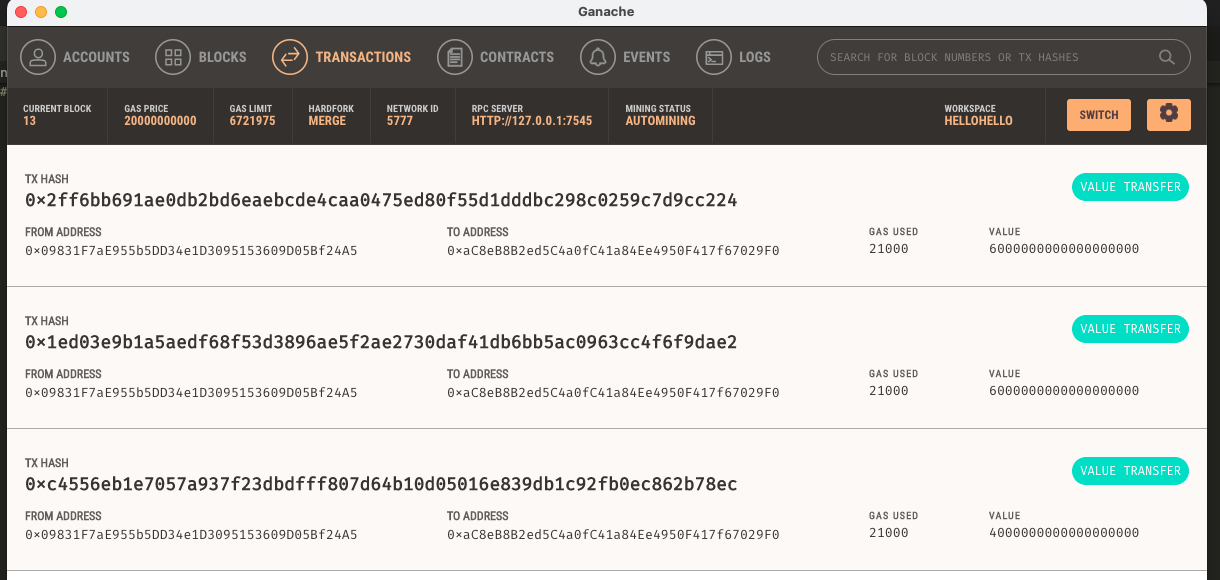
Task: Open transaction hash starting with 0x2ff6bb691
Action: (382, 200)
